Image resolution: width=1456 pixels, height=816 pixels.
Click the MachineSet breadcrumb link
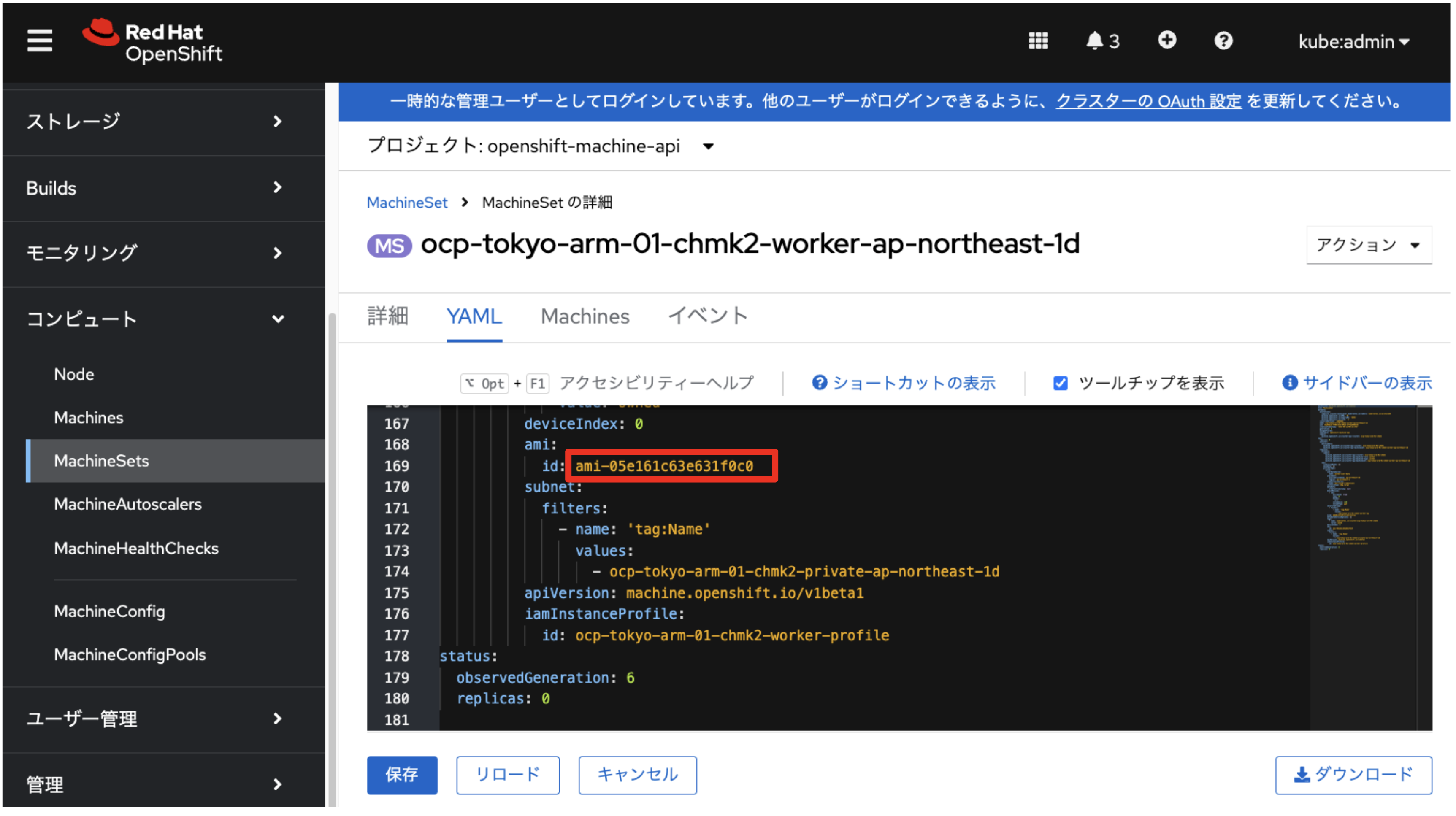click(407, 202)
